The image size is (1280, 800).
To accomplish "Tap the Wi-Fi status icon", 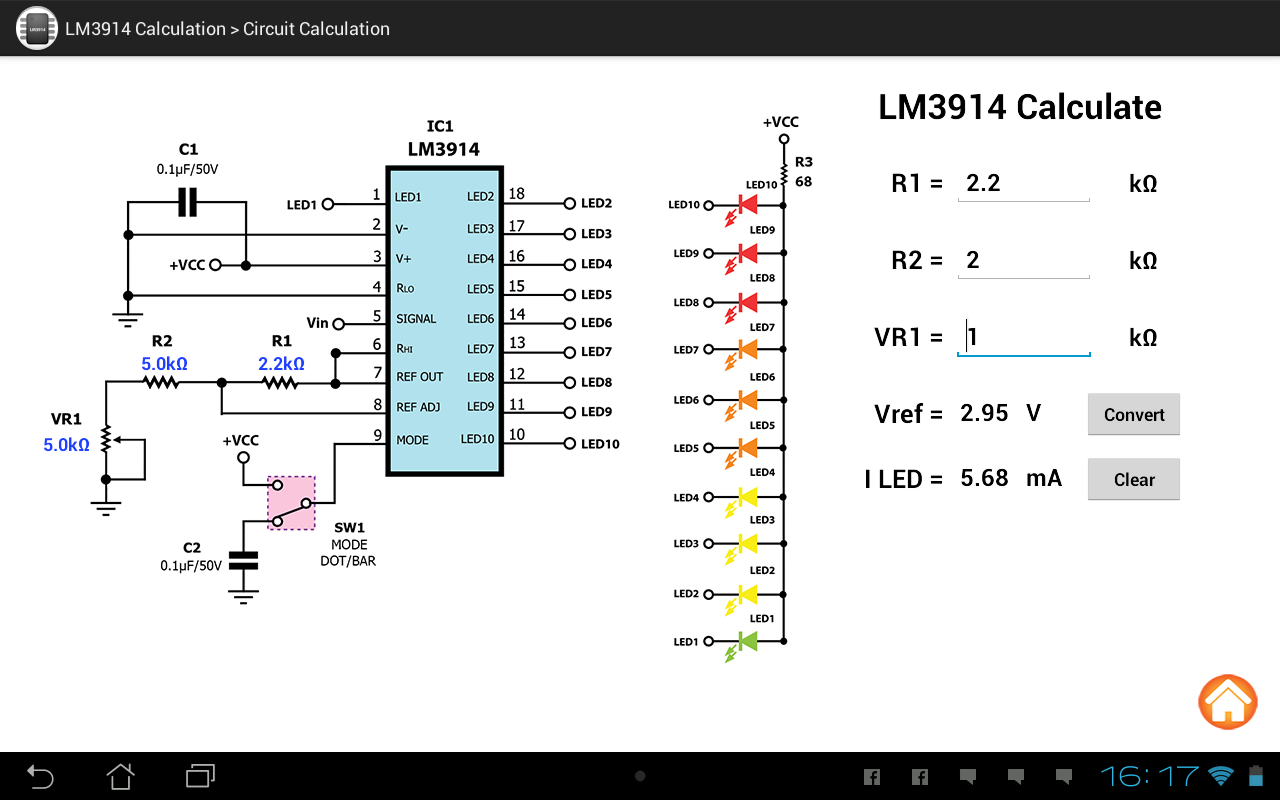I will point(1220,775).
